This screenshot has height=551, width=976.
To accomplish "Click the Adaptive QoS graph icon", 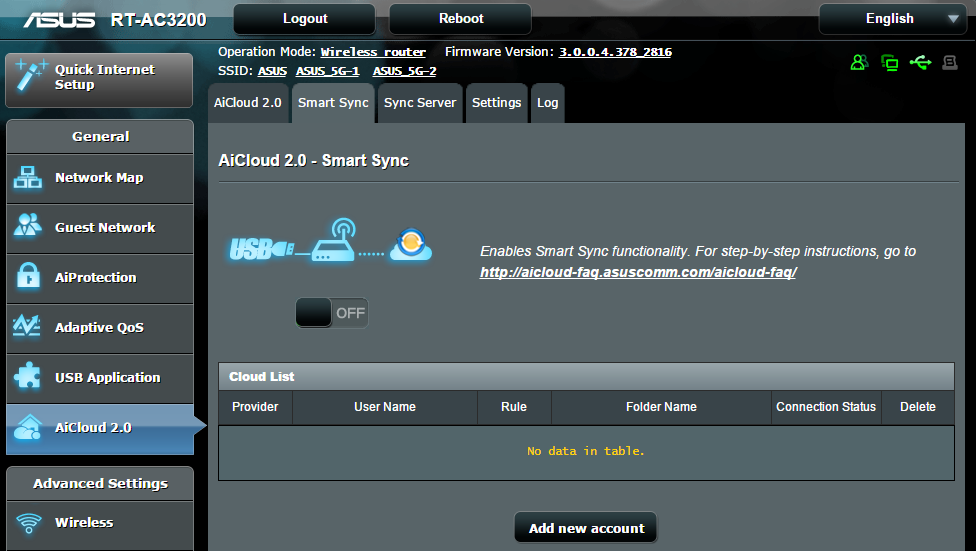I will pyautogui.click(x=27, y=326).
